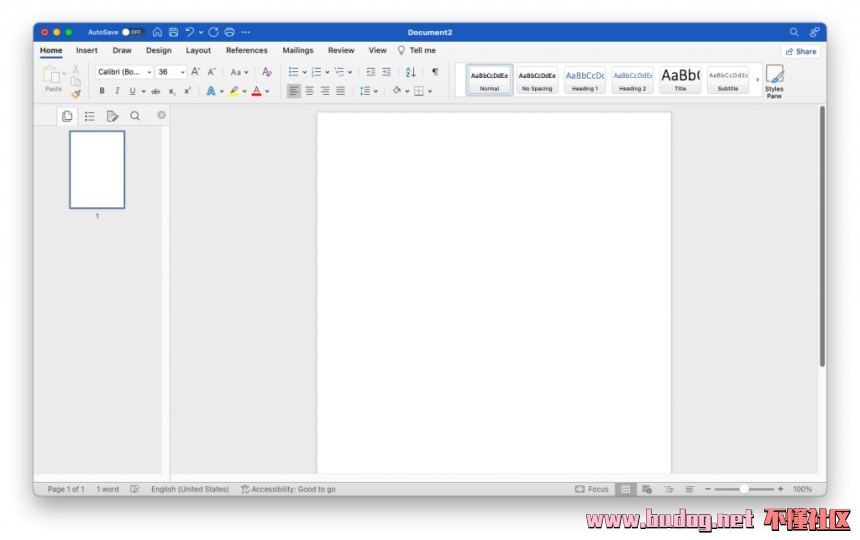
Task: Click the Clear Formatting icon
Action: click(267, 72)
